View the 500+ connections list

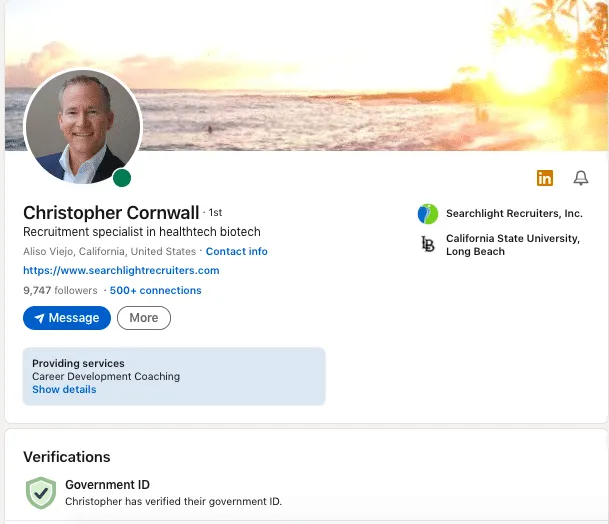155,290
